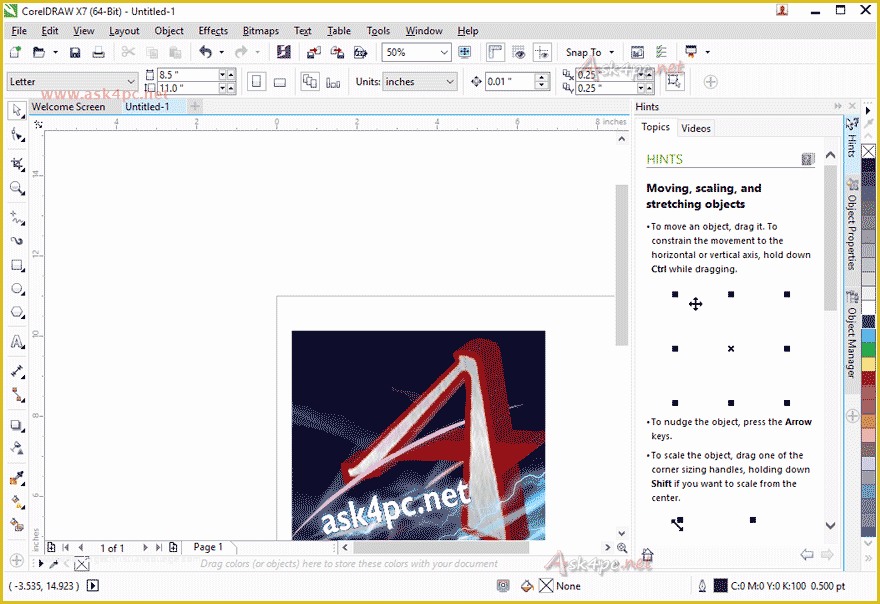The height and width of the screenshot is (604, 880).
Task: Click the Import icon
Action: [314, 52]
